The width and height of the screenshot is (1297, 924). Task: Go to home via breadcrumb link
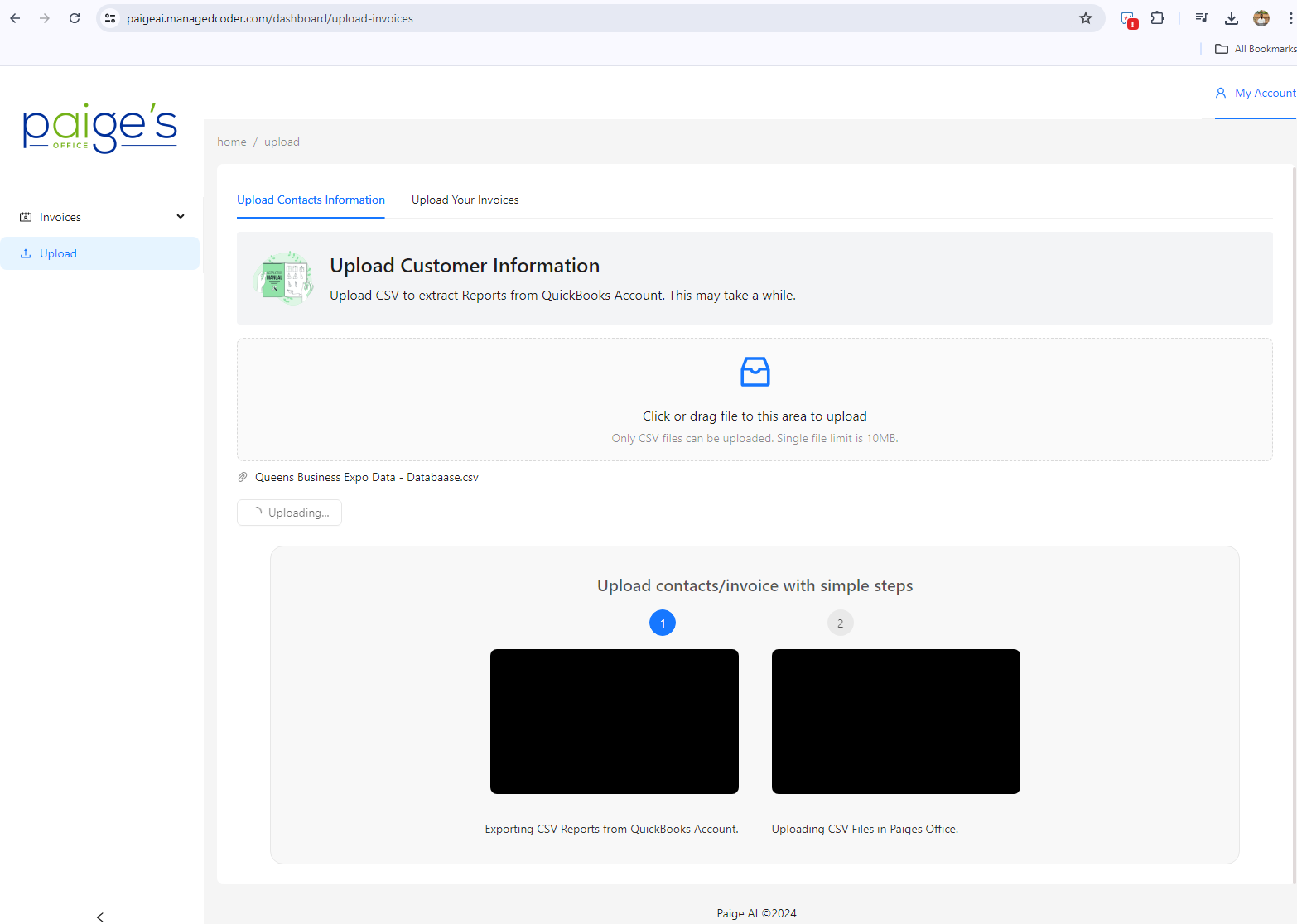click(x=232, y=142)
